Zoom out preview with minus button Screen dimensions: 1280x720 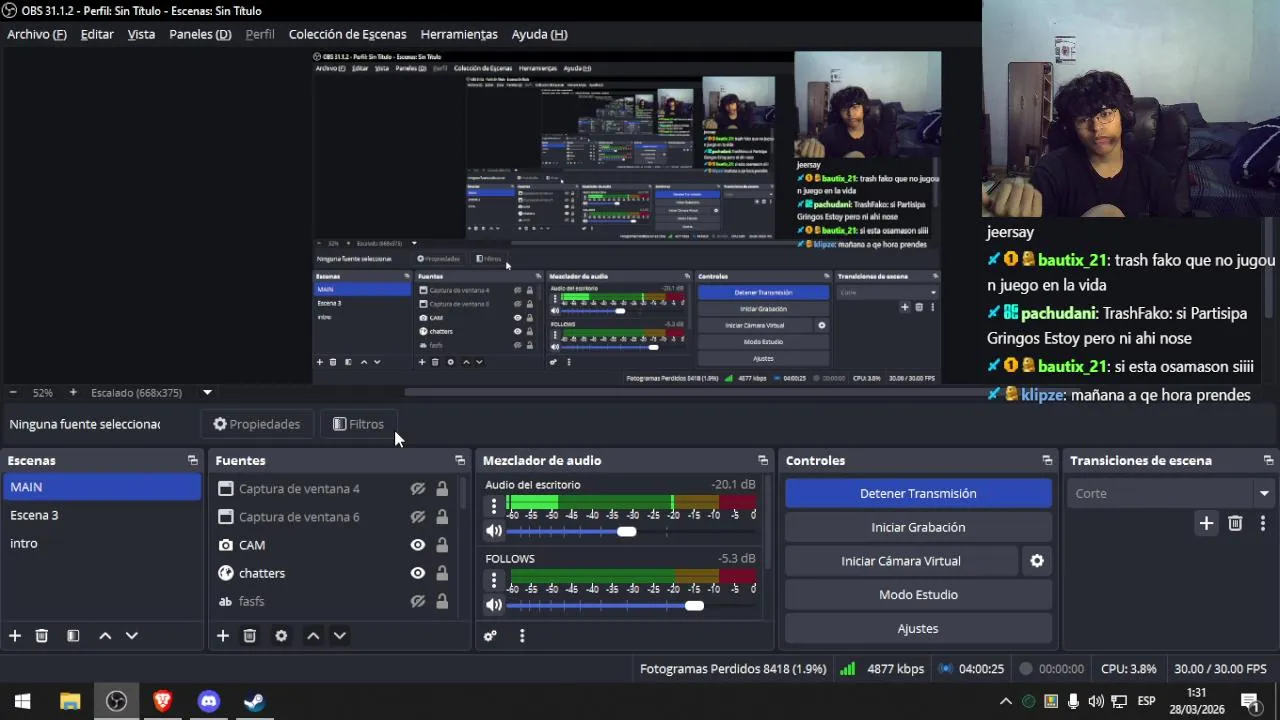(x=13, y=393)
